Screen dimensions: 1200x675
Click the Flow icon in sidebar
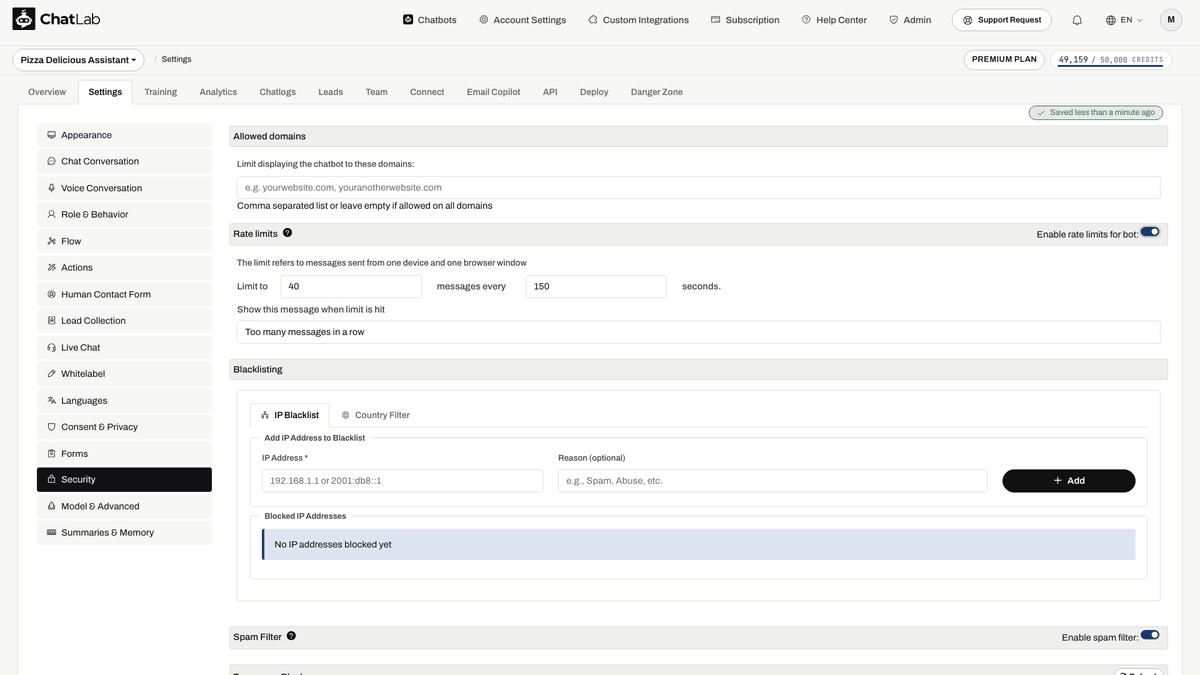51,241
